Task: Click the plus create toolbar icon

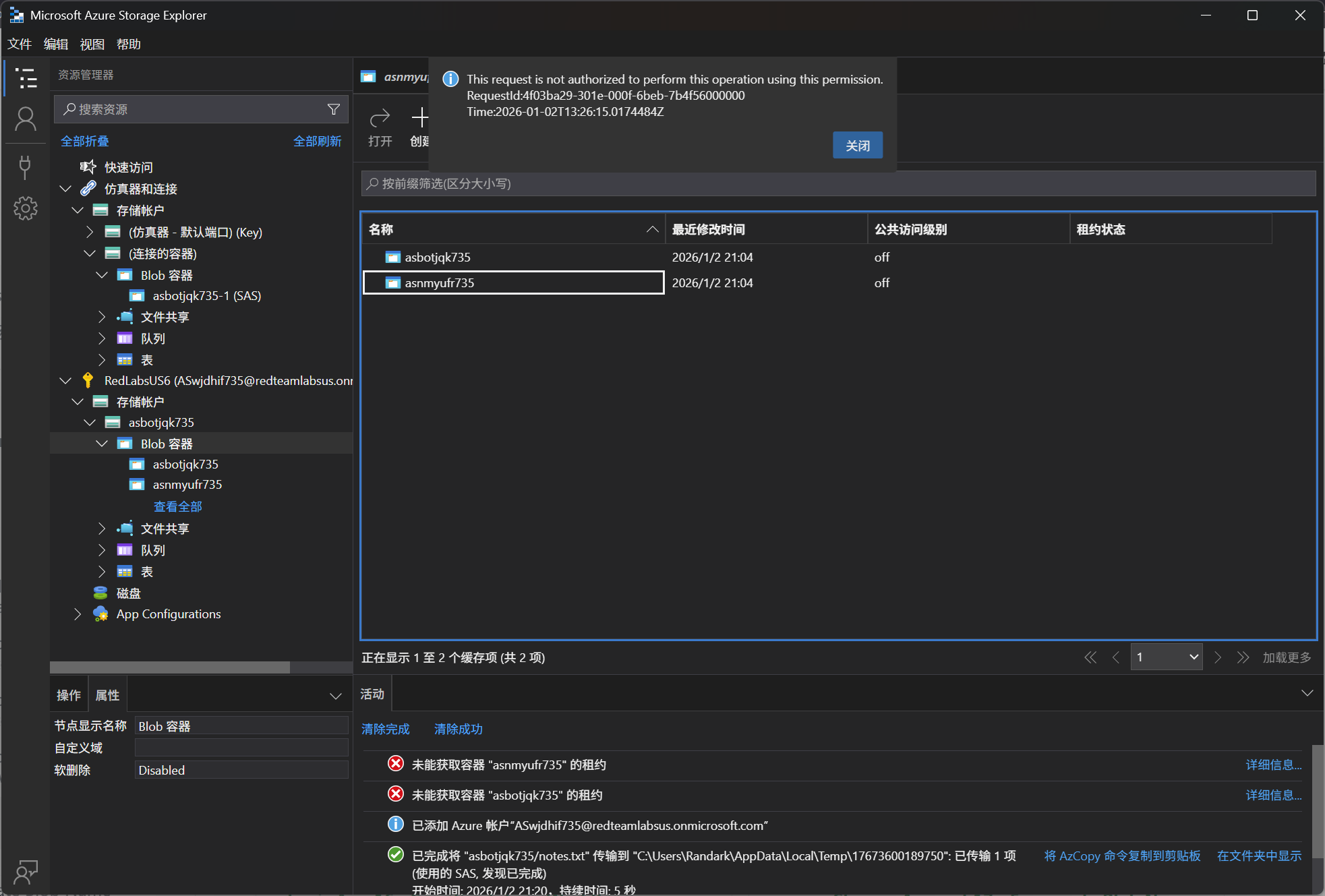Action: tap(419, 118)
